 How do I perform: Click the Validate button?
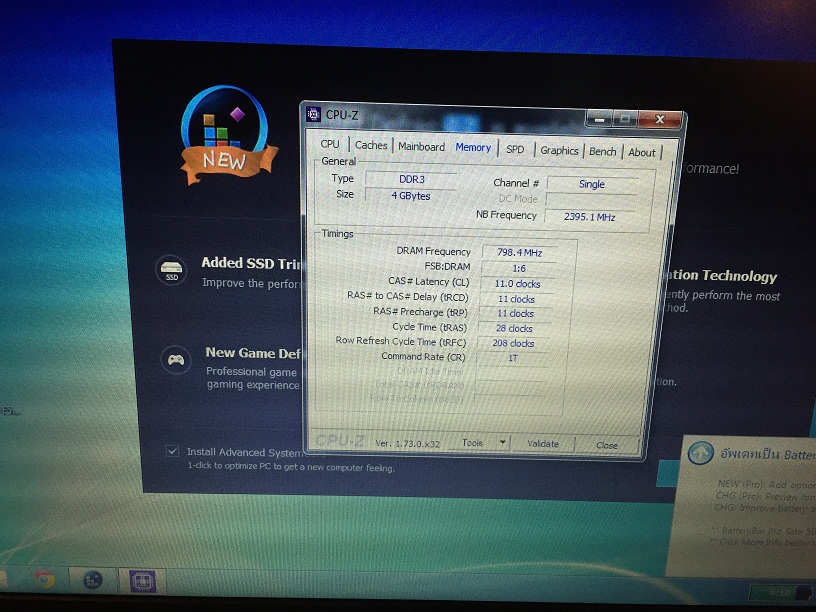543,444
